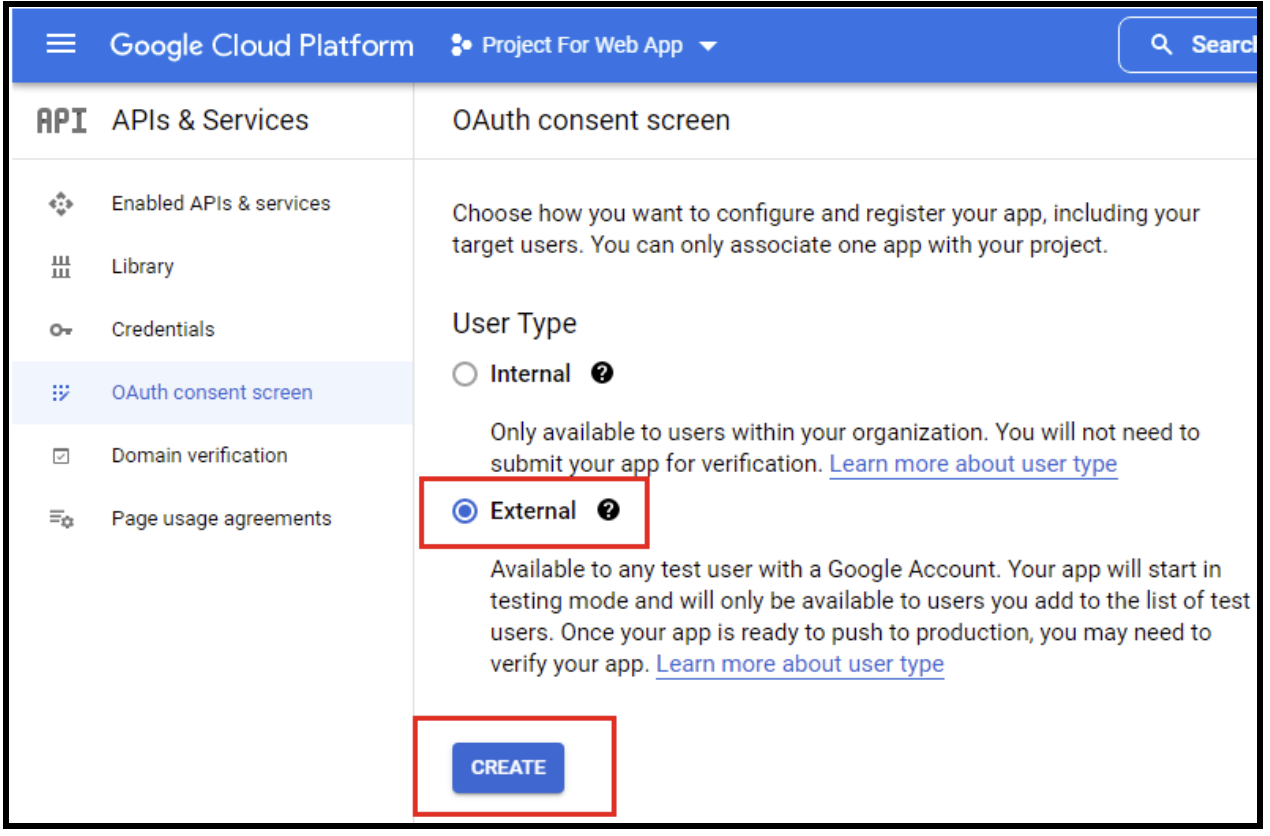Select the External user type radio button
Image resolution: width=1270 pixels, height=836 pixels.
pyautogui.click(x=465, y=512)
